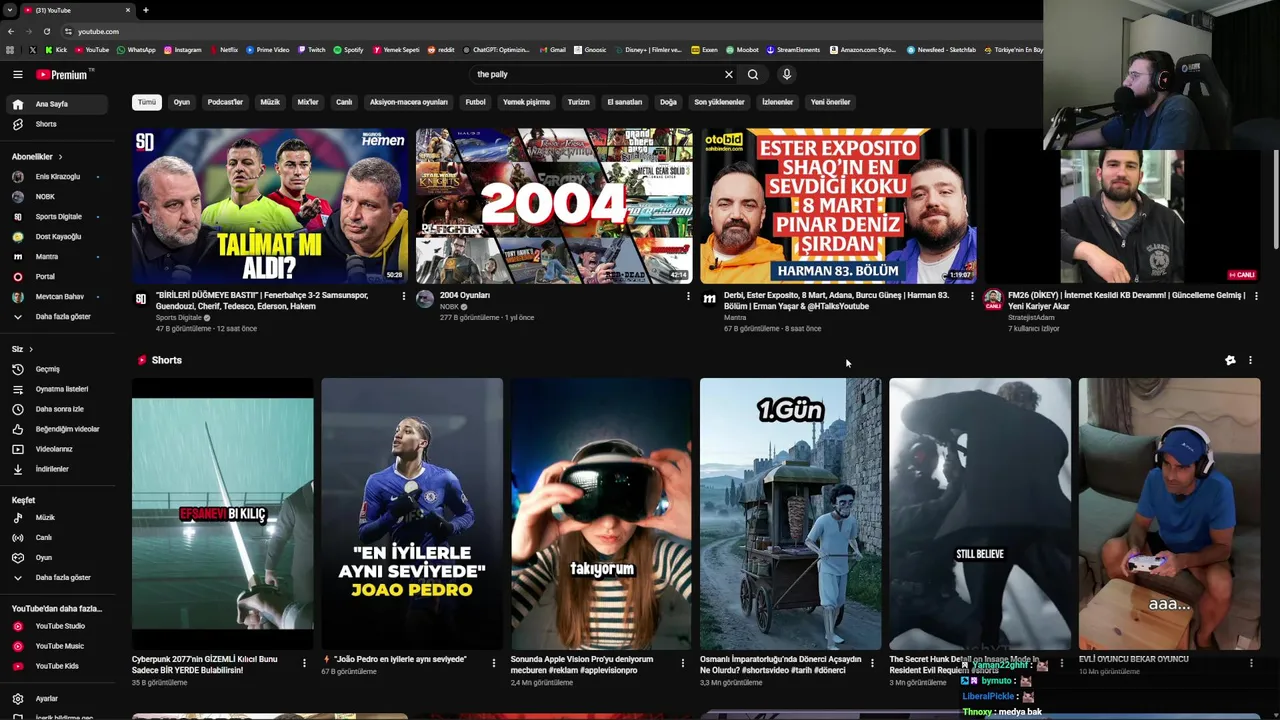
Task: Open options menu for Talimat mı aldı video
Action: (x=404, y=296)
